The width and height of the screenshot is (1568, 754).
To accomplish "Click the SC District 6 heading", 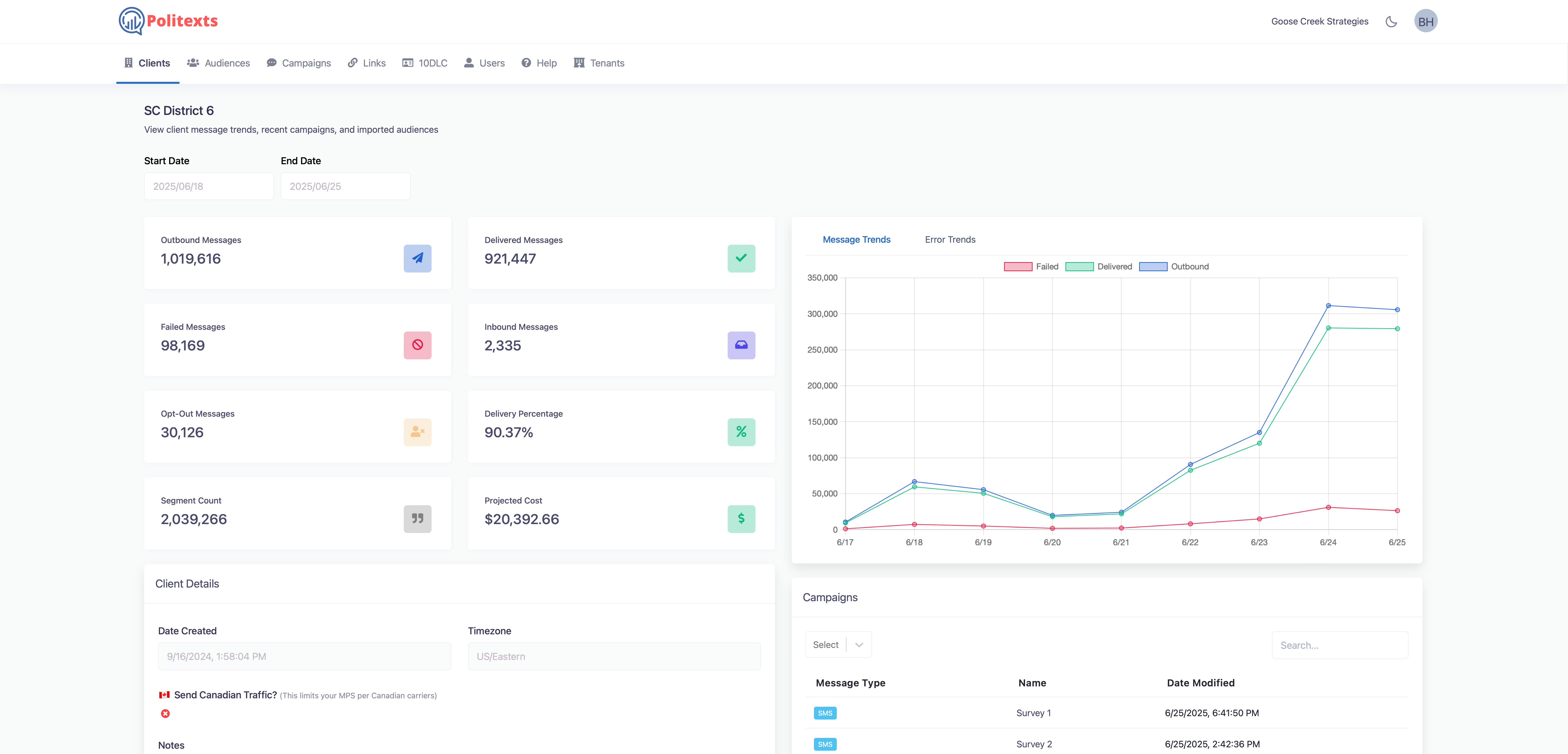I will 179,111.
